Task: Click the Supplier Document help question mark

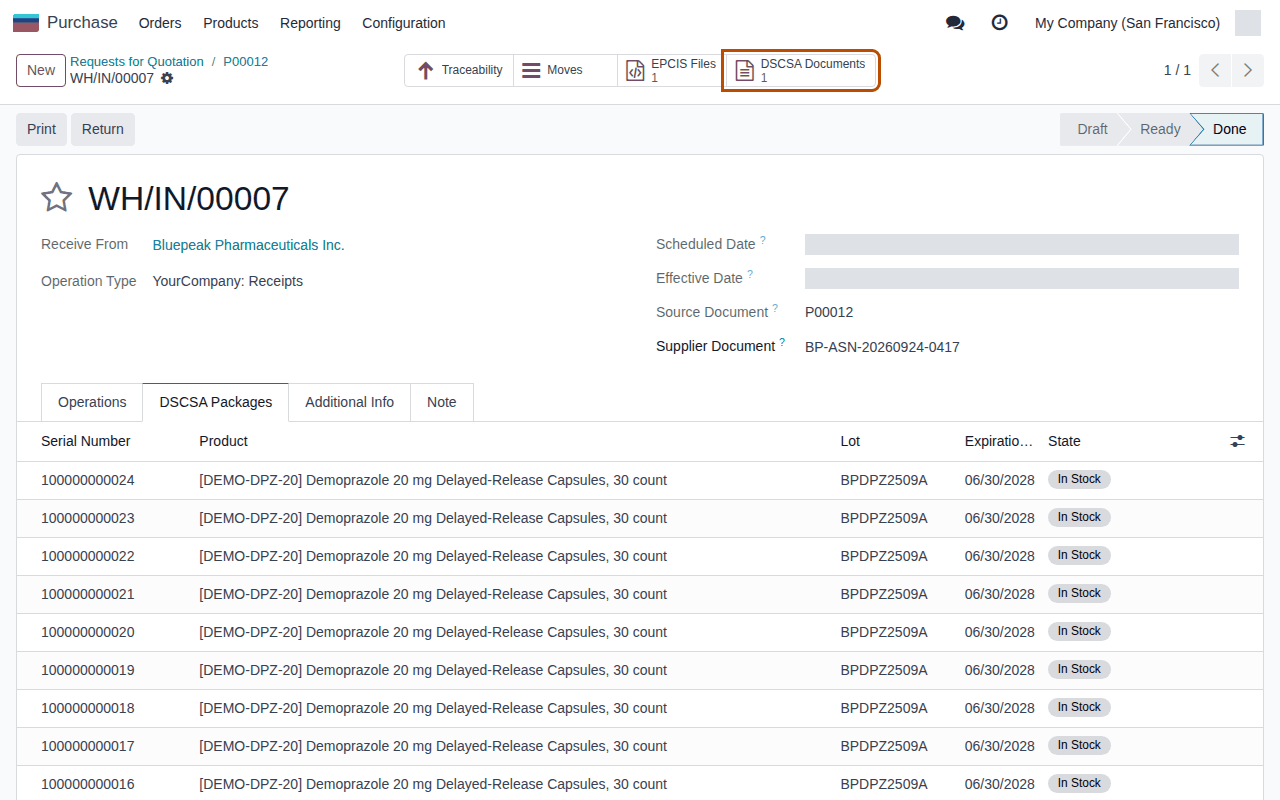Action: pyautogui.click(x=782, y=342)
